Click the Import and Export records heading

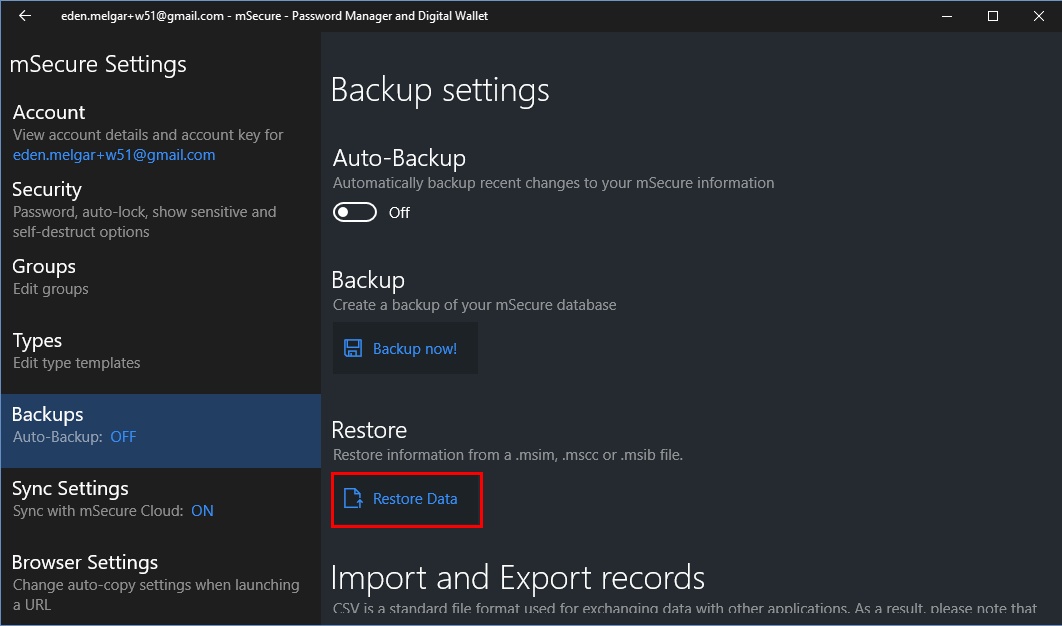tap(518, 578)
